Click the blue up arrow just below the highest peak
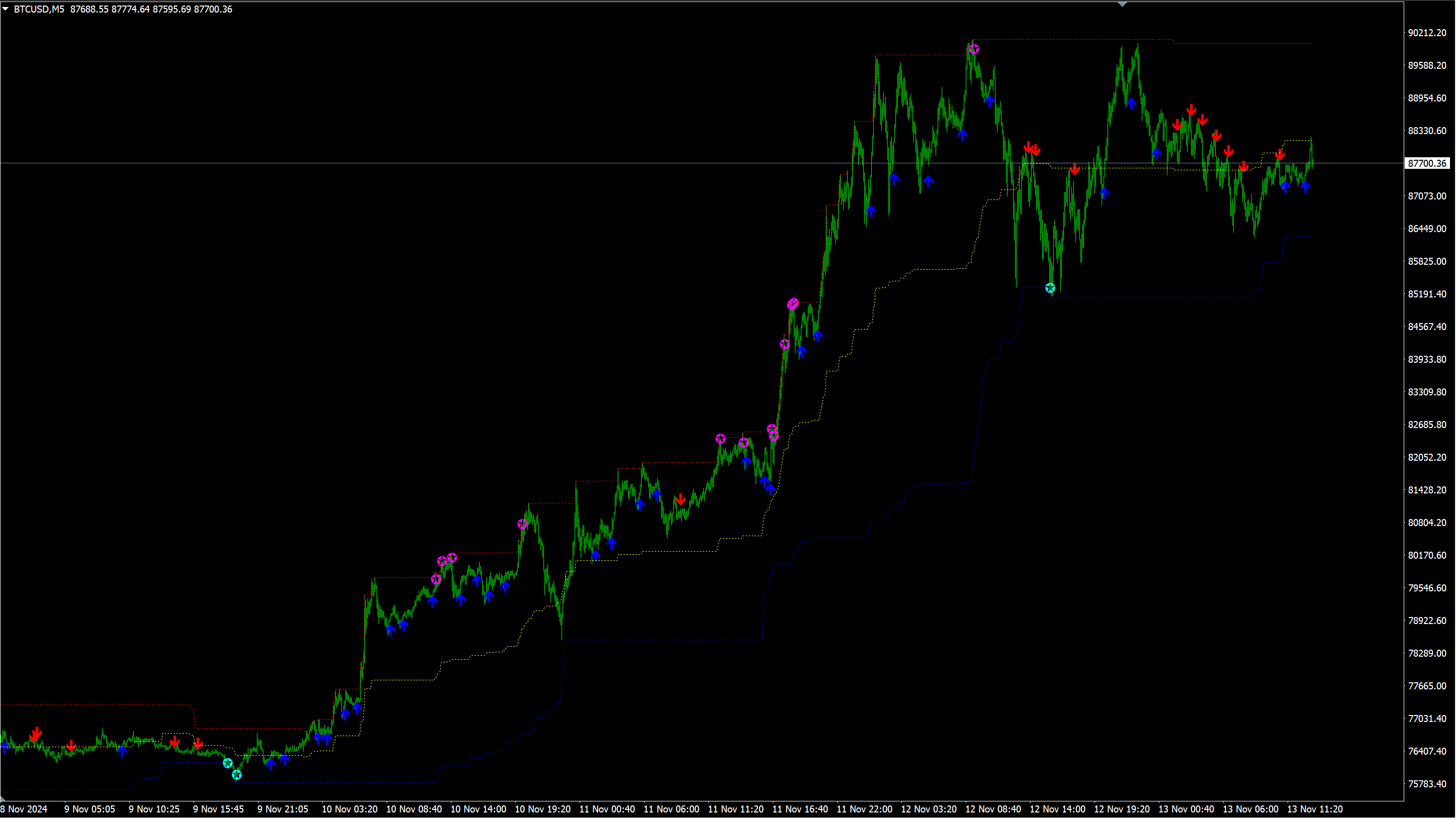Viewport: 1456px width, 818px height. pyautogui.click(x=990, y=101)
